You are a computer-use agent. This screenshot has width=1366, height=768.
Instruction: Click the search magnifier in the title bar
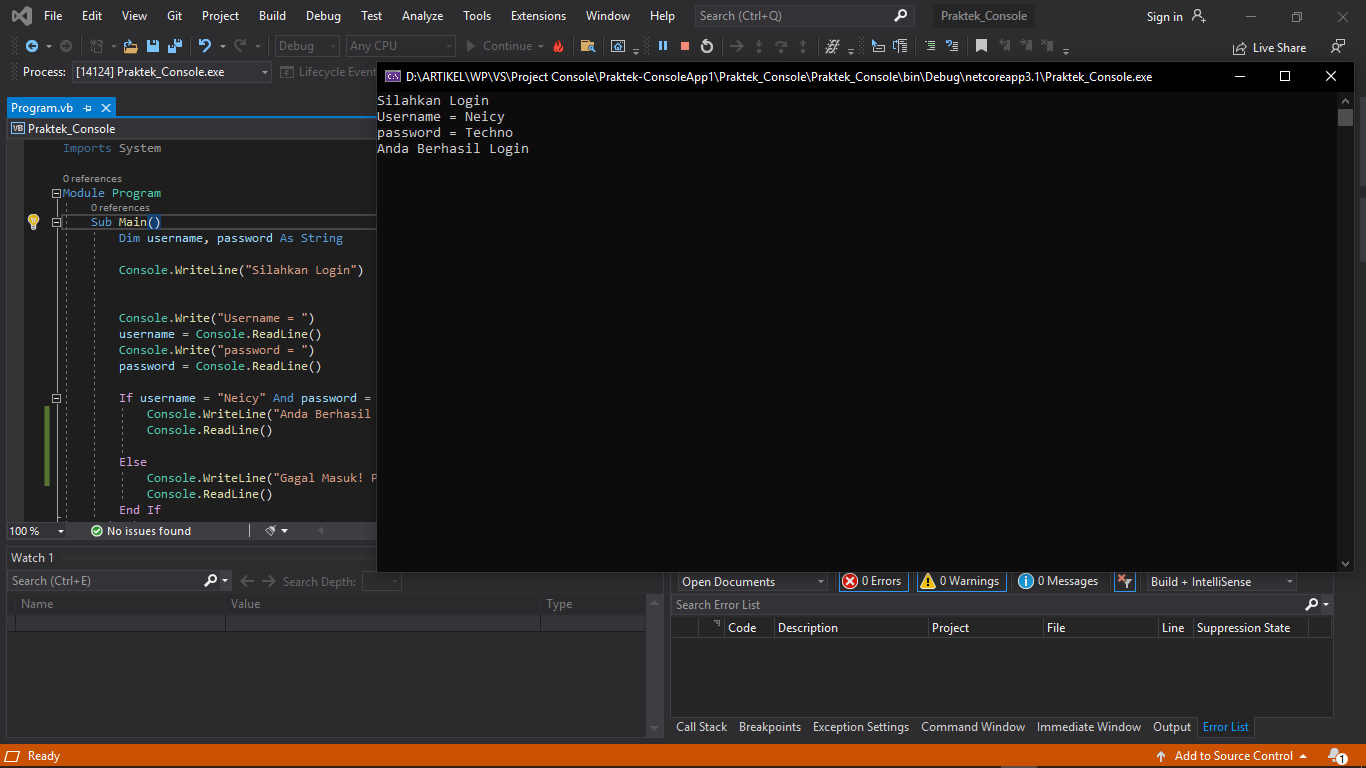(900, 16)
